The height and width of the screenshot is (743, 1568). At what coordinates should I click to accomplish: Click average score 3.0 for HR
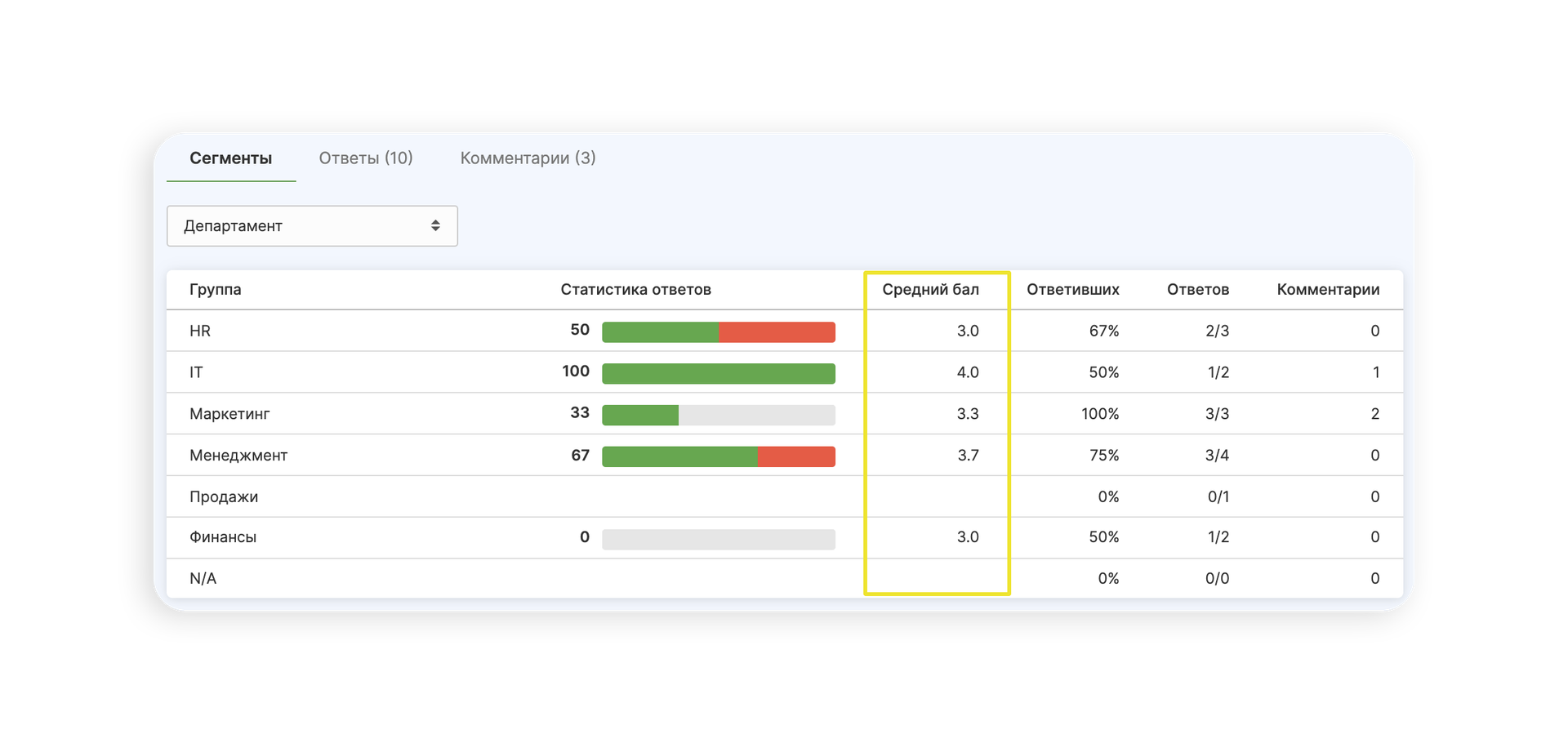pyautogui.click(x=968, y=331)
